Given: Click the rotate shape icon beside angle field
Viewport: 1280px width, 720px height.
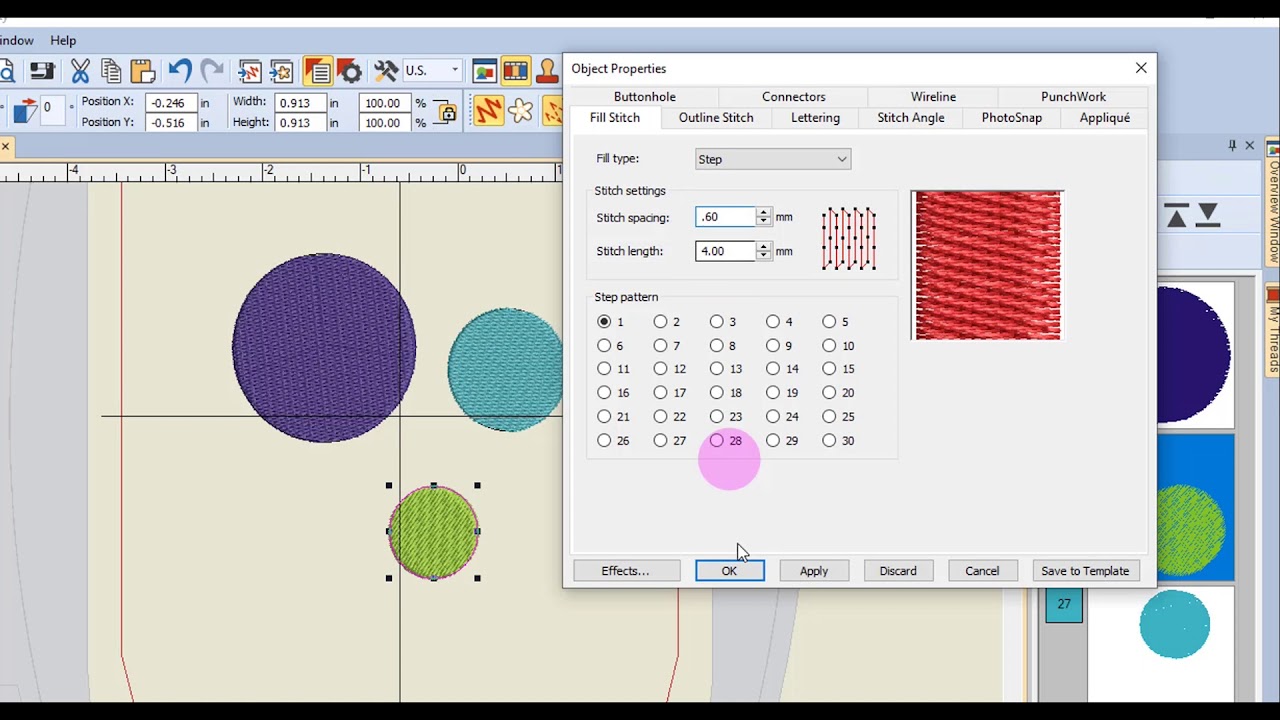Looking at the screenshot, I should click(24, 110).
